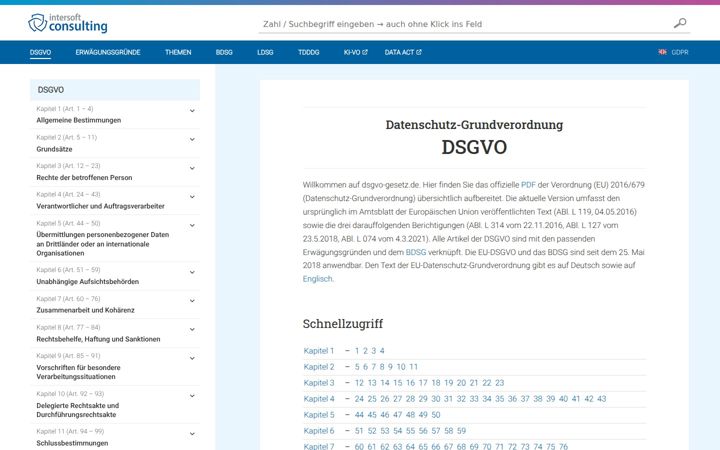Expand Kapitel 1 Allgemeine Bestimmungen chevron
This screenshot has height=450, width=720.
[192, 111]
